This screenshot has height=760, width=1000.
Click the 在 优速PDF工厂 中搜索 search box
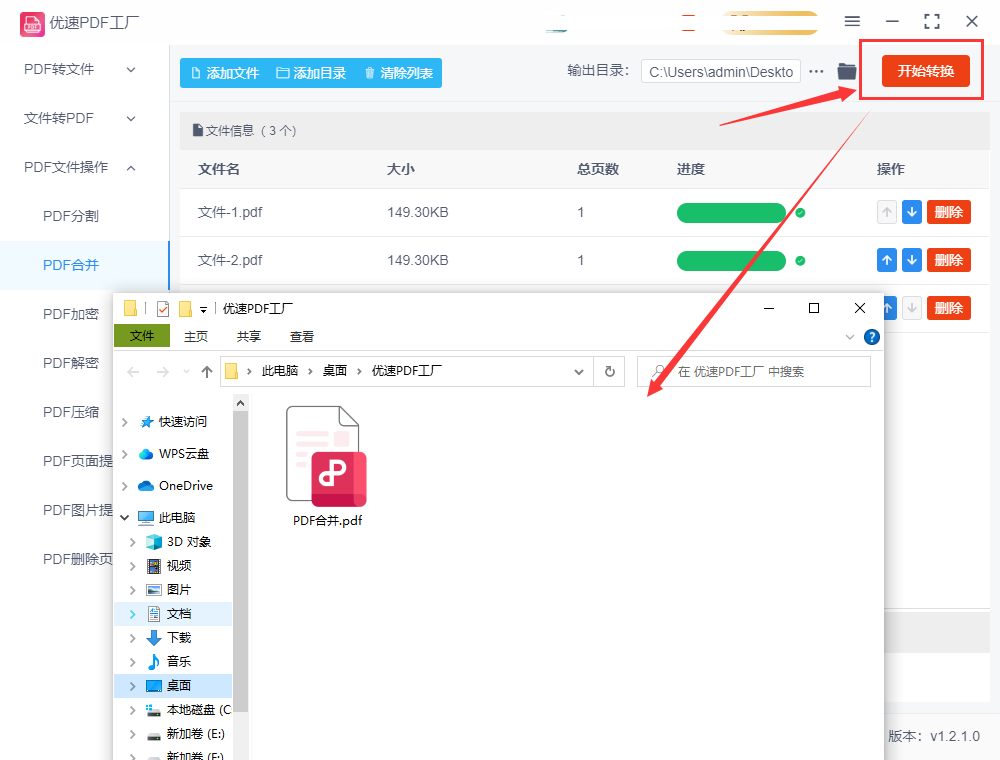[754, 372]
